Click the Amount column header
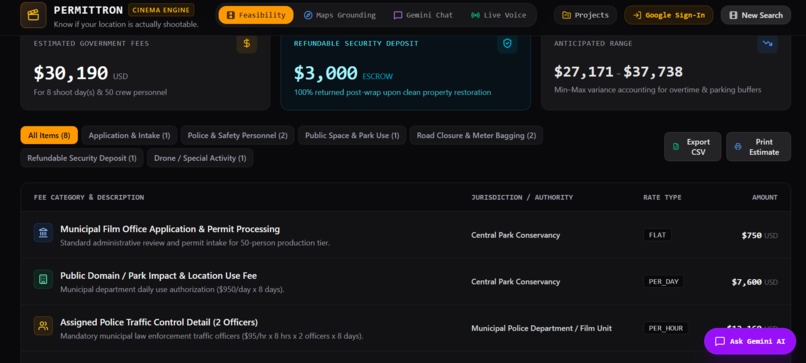Viewport: 806px width, 363px height. [x=764, y=197]
